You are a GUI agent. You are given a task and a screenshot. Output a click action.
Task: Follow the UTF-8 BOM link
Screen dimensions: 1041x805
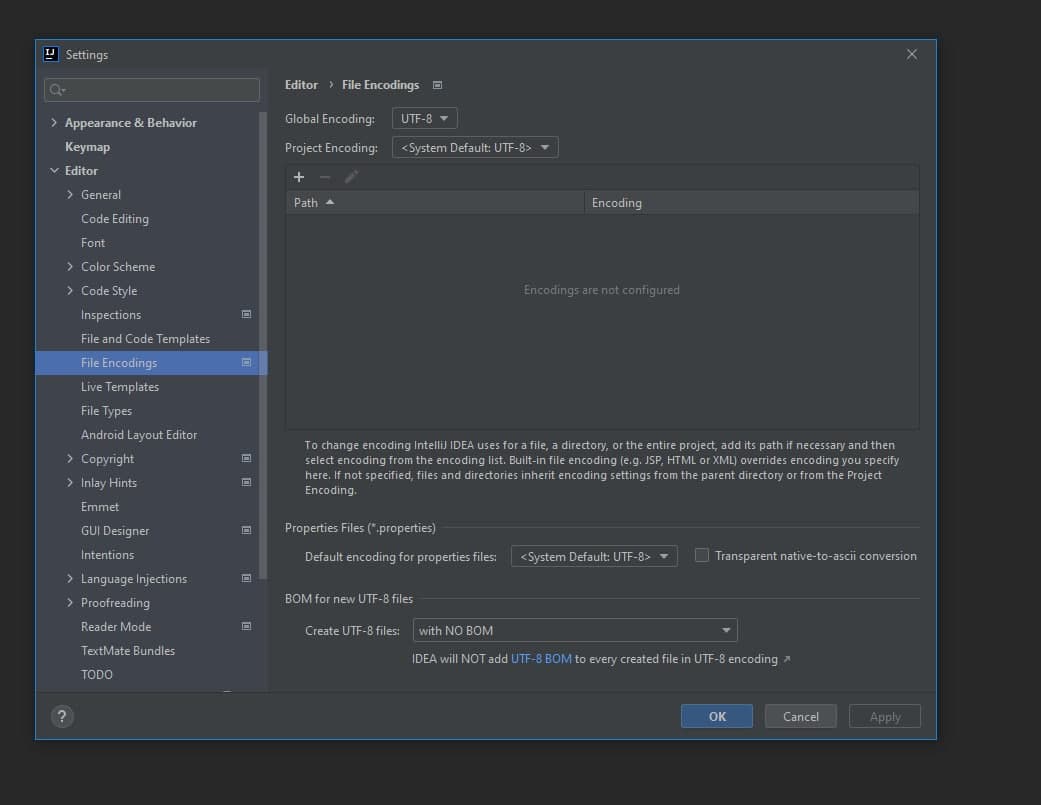541,659
